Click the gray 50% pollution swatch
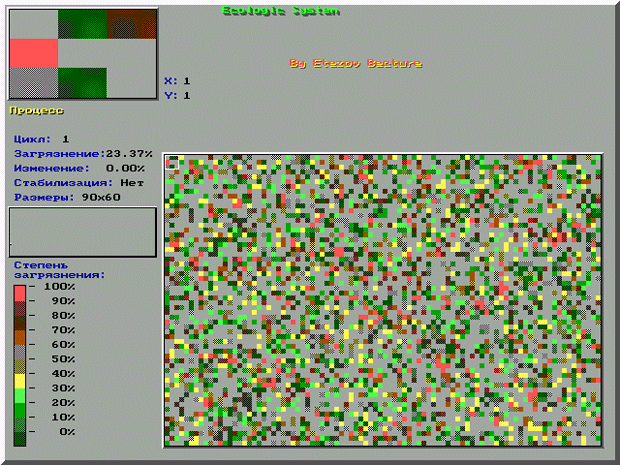620x465 pixels. point(20,359)
